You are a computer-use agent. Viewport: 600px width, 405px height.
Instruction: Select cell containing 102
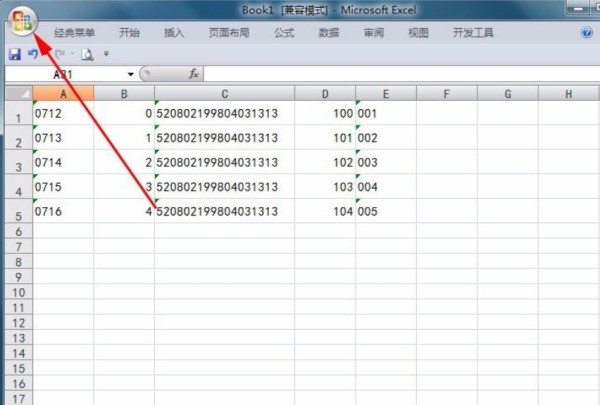point(325,162)
